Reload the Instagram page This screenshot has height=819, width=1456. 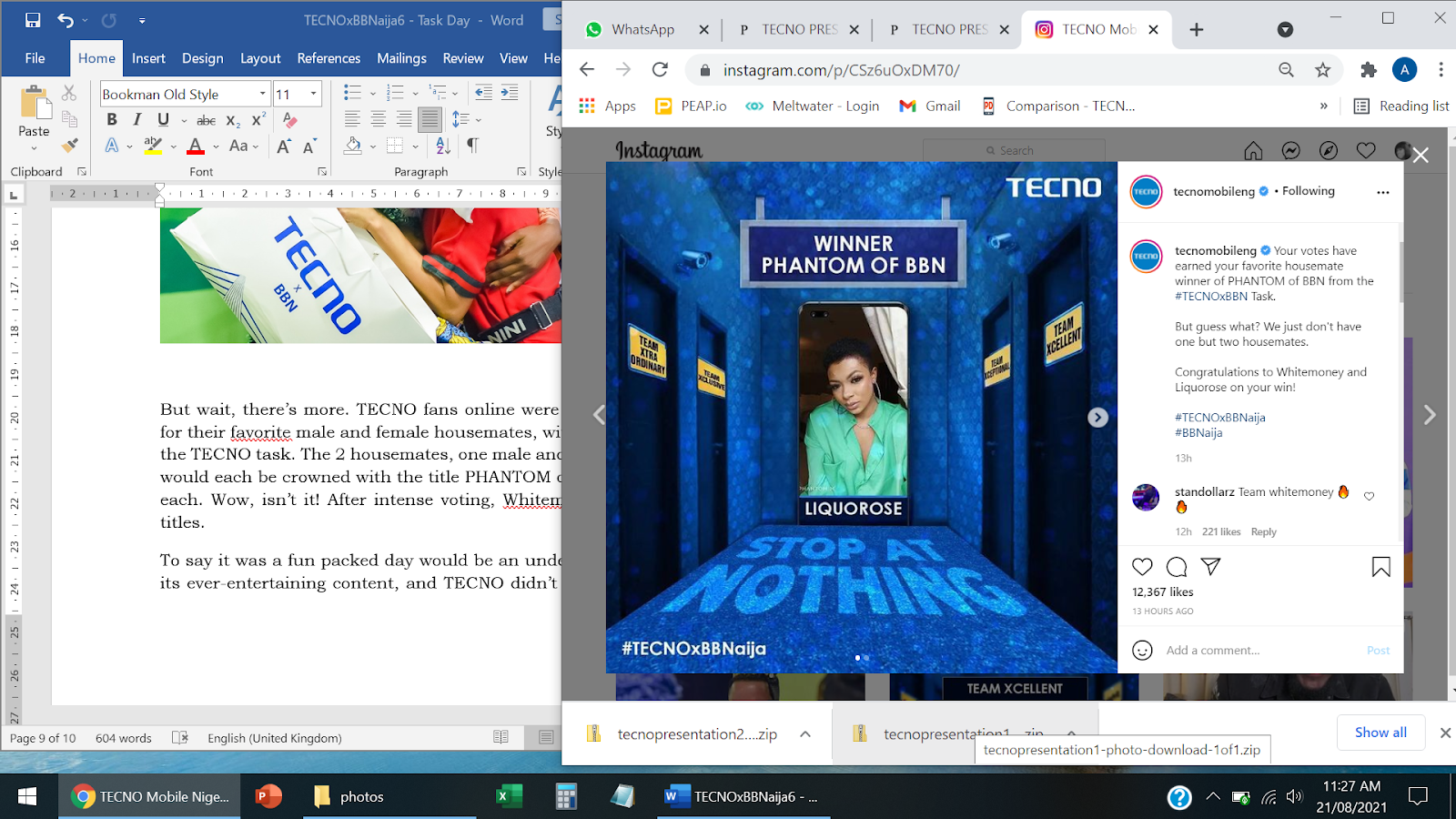pyautogui.click(x=660, y=70)
